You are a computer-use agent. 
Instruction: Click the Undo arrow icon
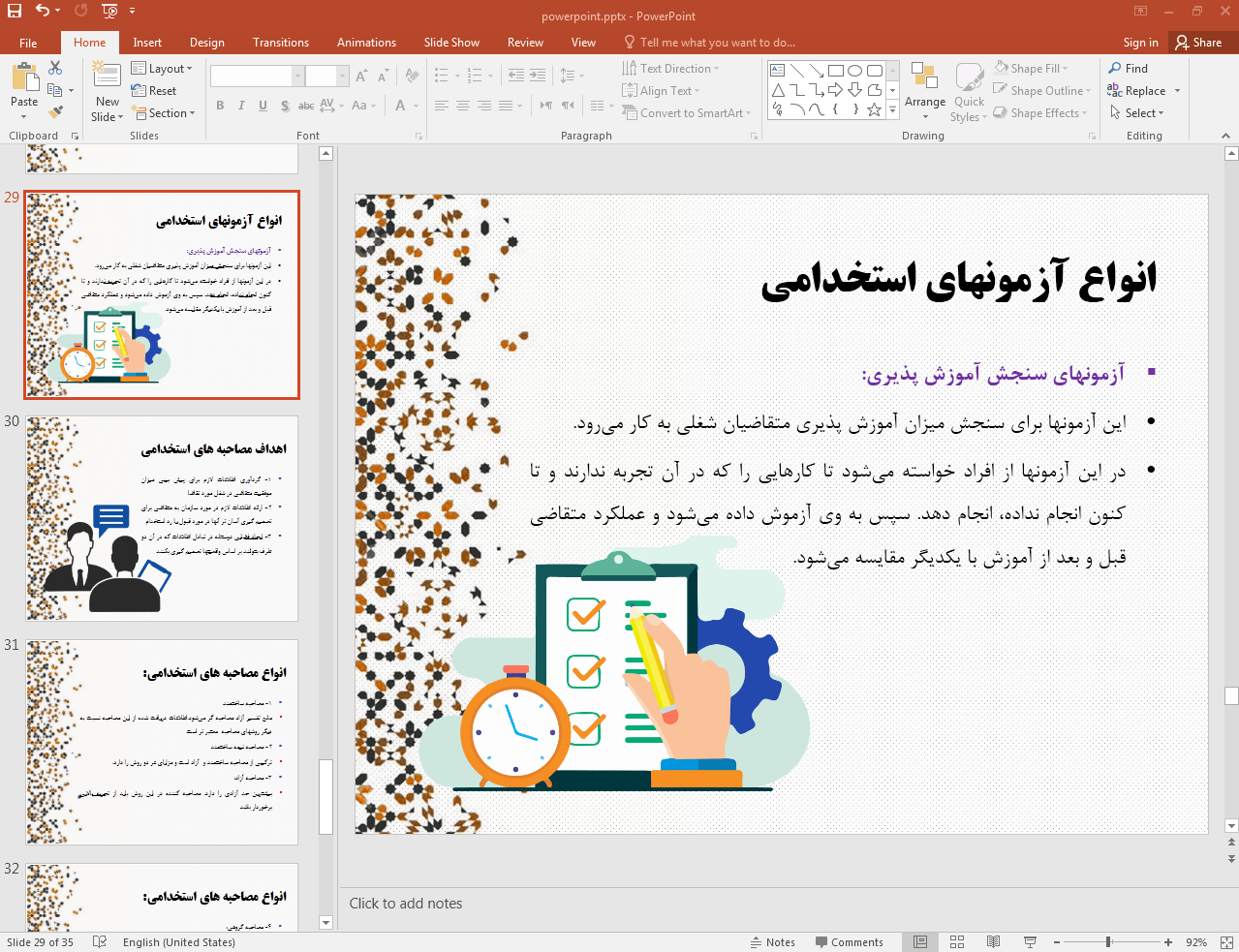click(x=42, y=11)
